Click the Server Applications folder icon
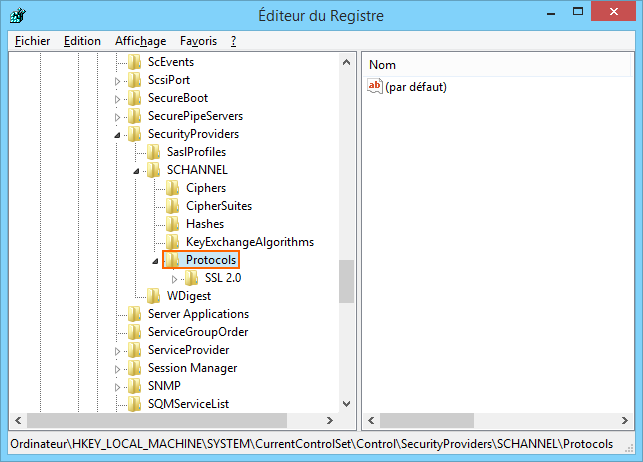The width and height of the screenshot is (643, 462). pos(135,314)
